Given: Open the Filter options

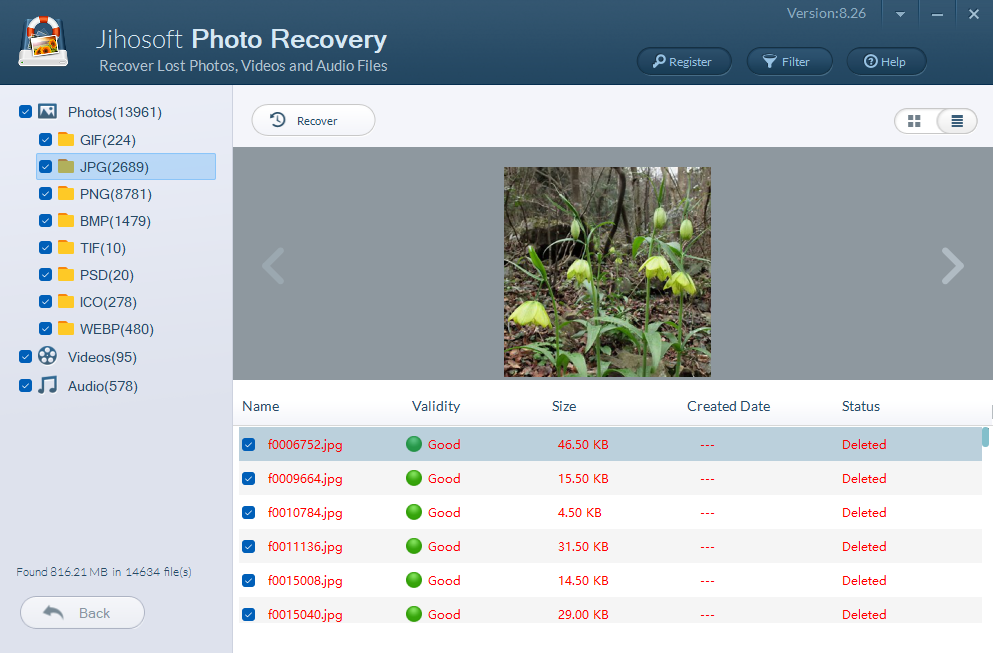Looking at the screenshot, I should click(x=789, y=61).
